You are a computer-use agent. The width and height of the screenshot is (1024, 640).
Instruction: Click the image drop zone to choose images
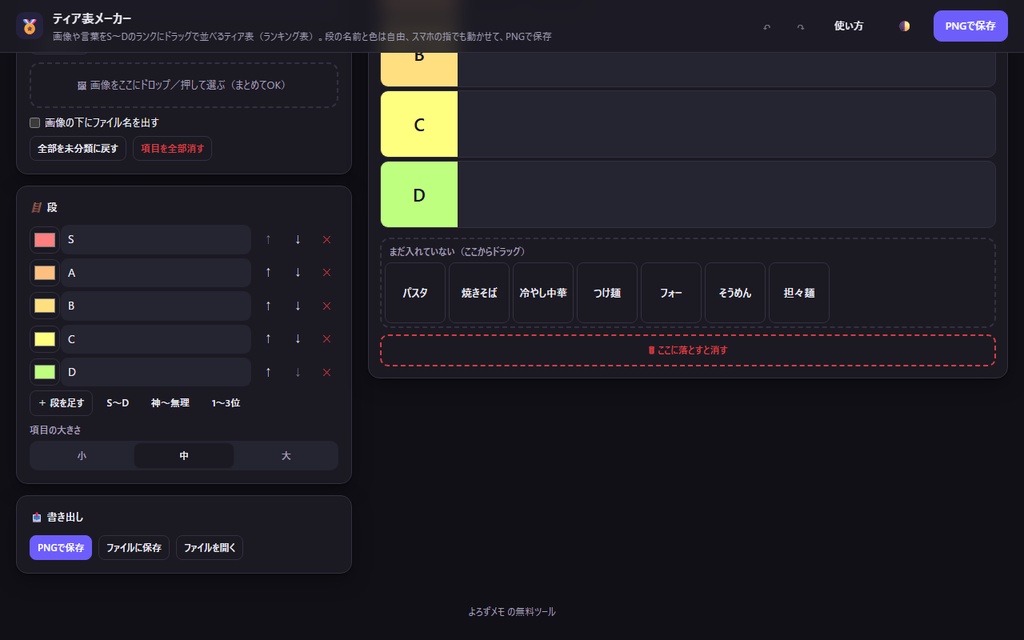click(x=184, y=85)
